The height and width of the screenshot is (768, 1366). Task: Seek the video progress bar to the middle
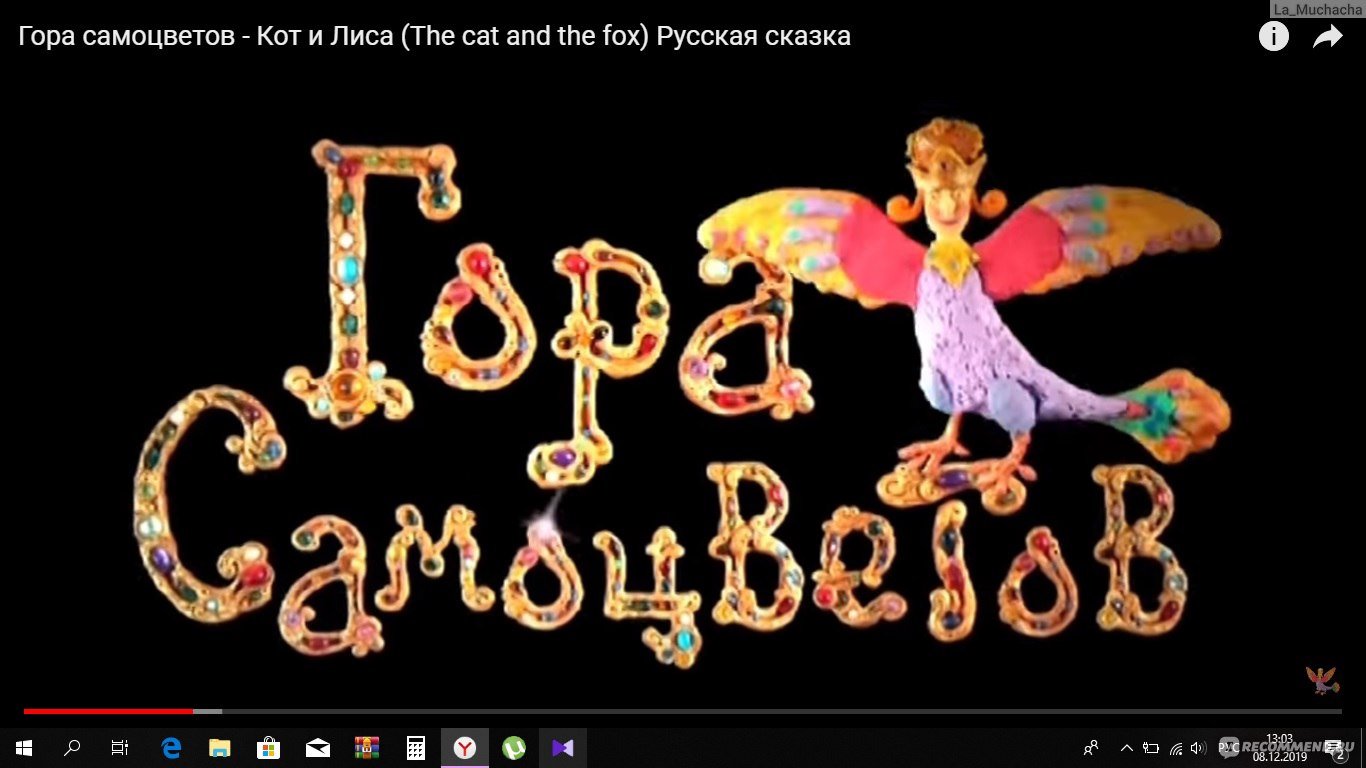tap(683, 711)
